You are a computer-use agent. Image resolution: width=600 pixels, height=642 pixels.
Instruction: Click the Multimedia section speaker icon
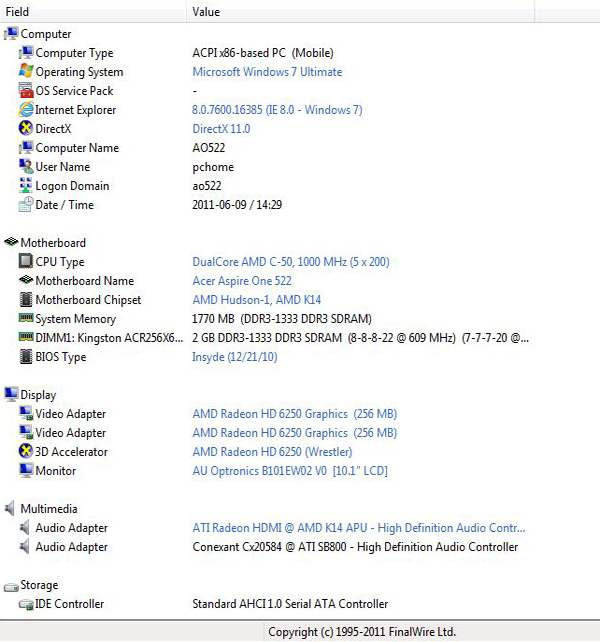click(10, 508)
